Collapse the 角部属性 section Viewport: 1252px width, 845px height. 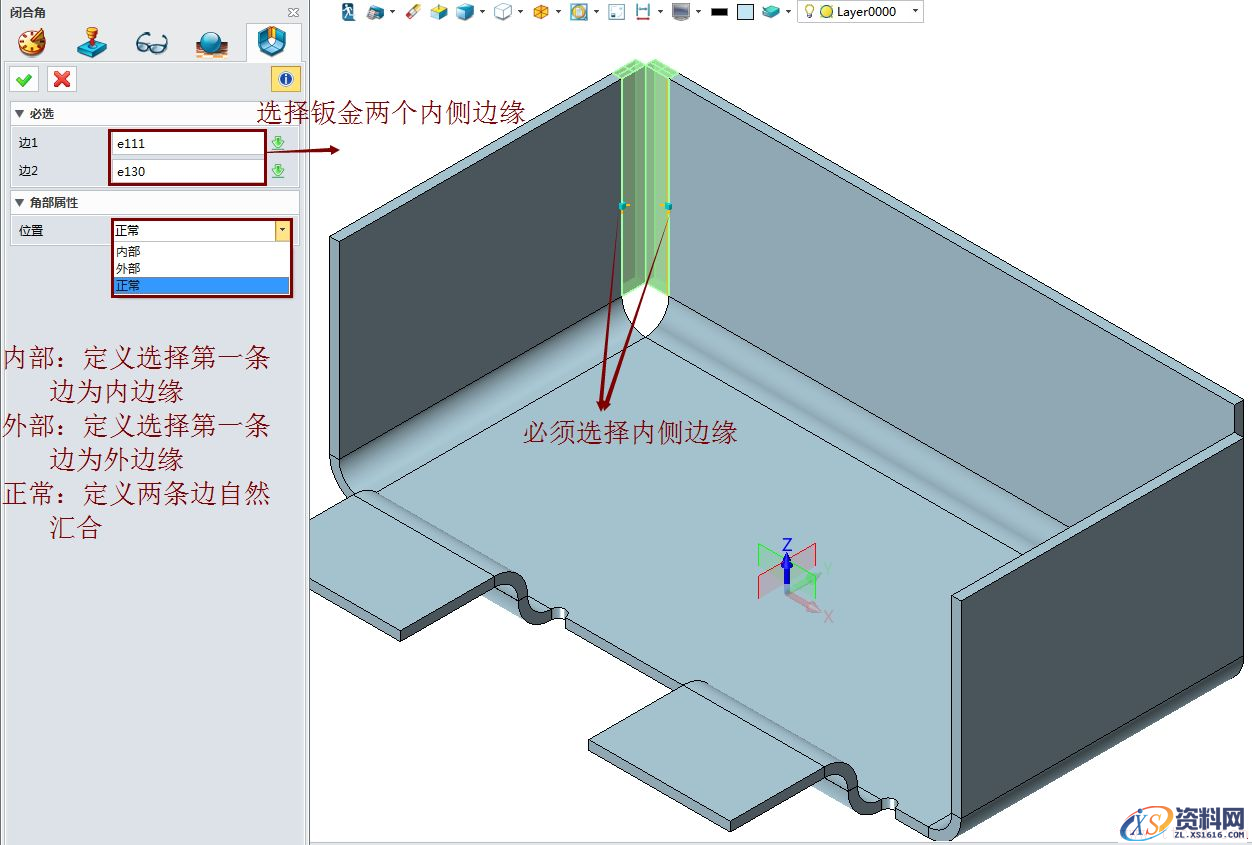(18, 202)
